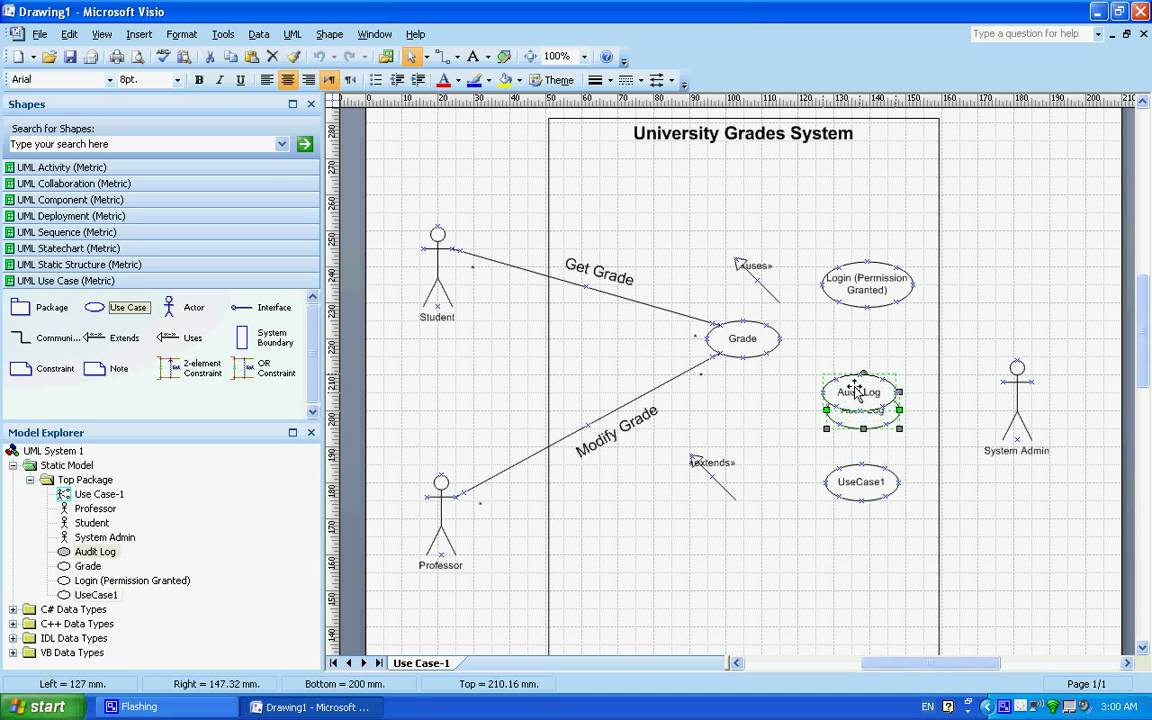Delete selection with the X icon

click(x=273, y=57)
